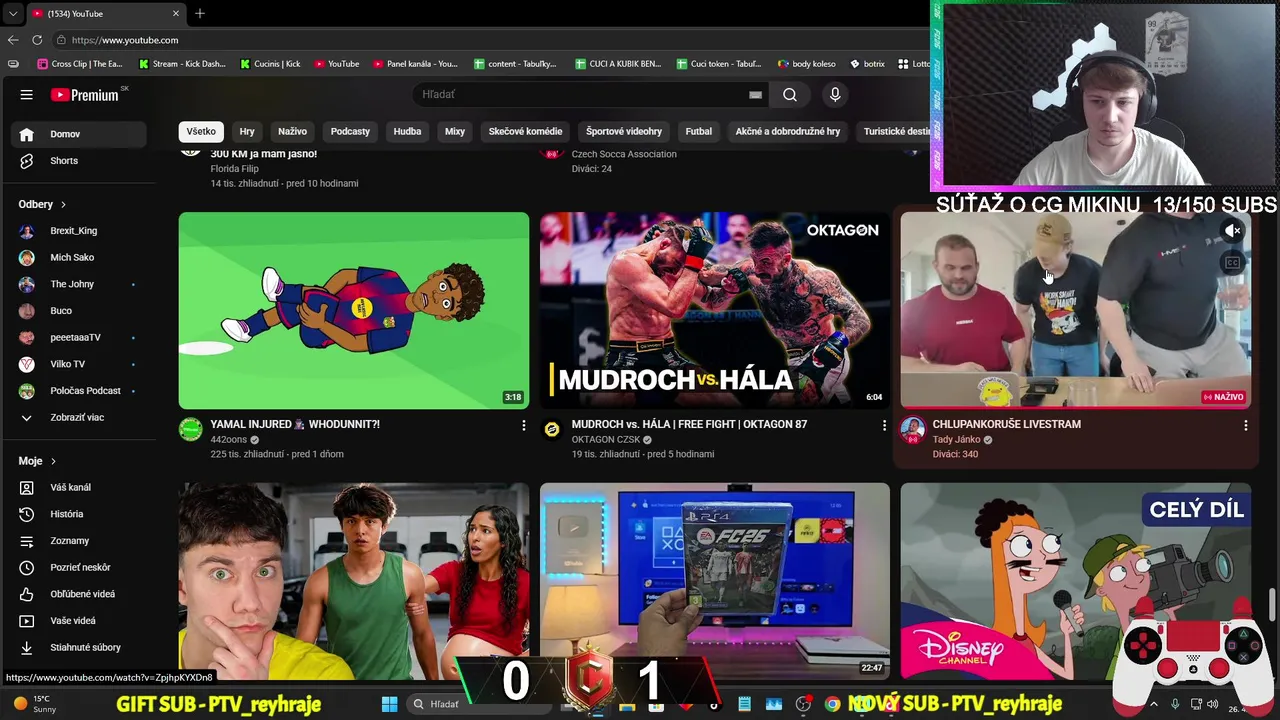Viewport: 1280px width, 720px height.
Task: Open MUDROCH vs. HÁLA FREE FIGHT title
Action: tap(689, 425)
